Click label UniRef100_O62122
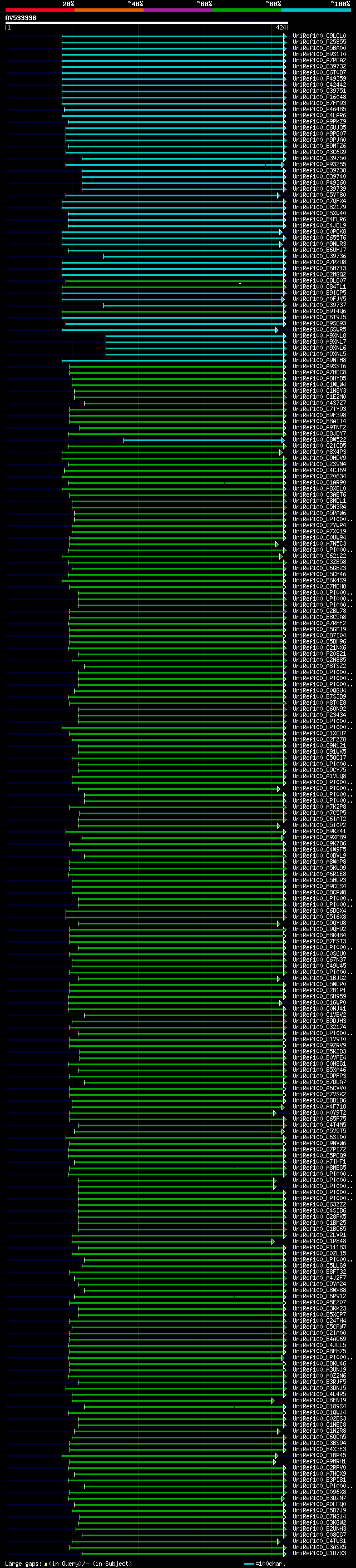 319,556
